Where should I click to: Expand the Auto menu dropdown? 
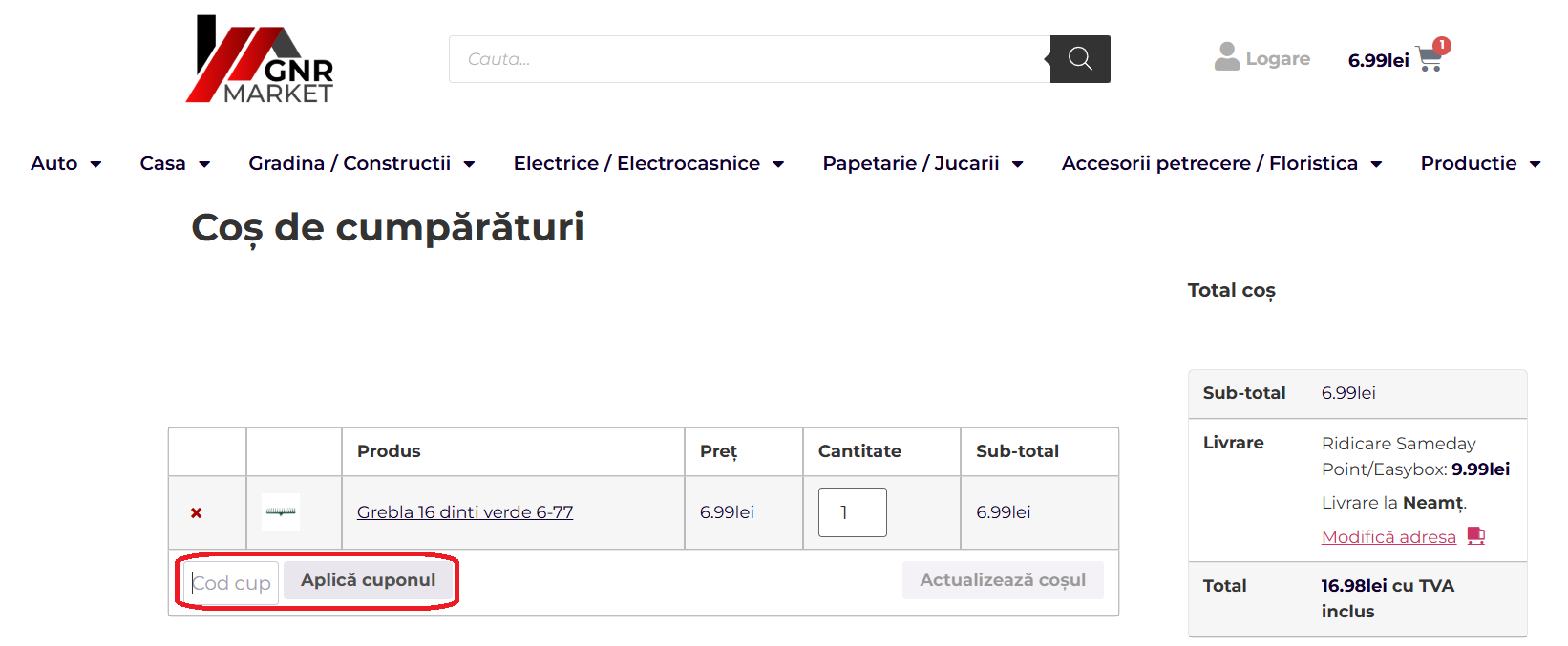tap(95, 164)
